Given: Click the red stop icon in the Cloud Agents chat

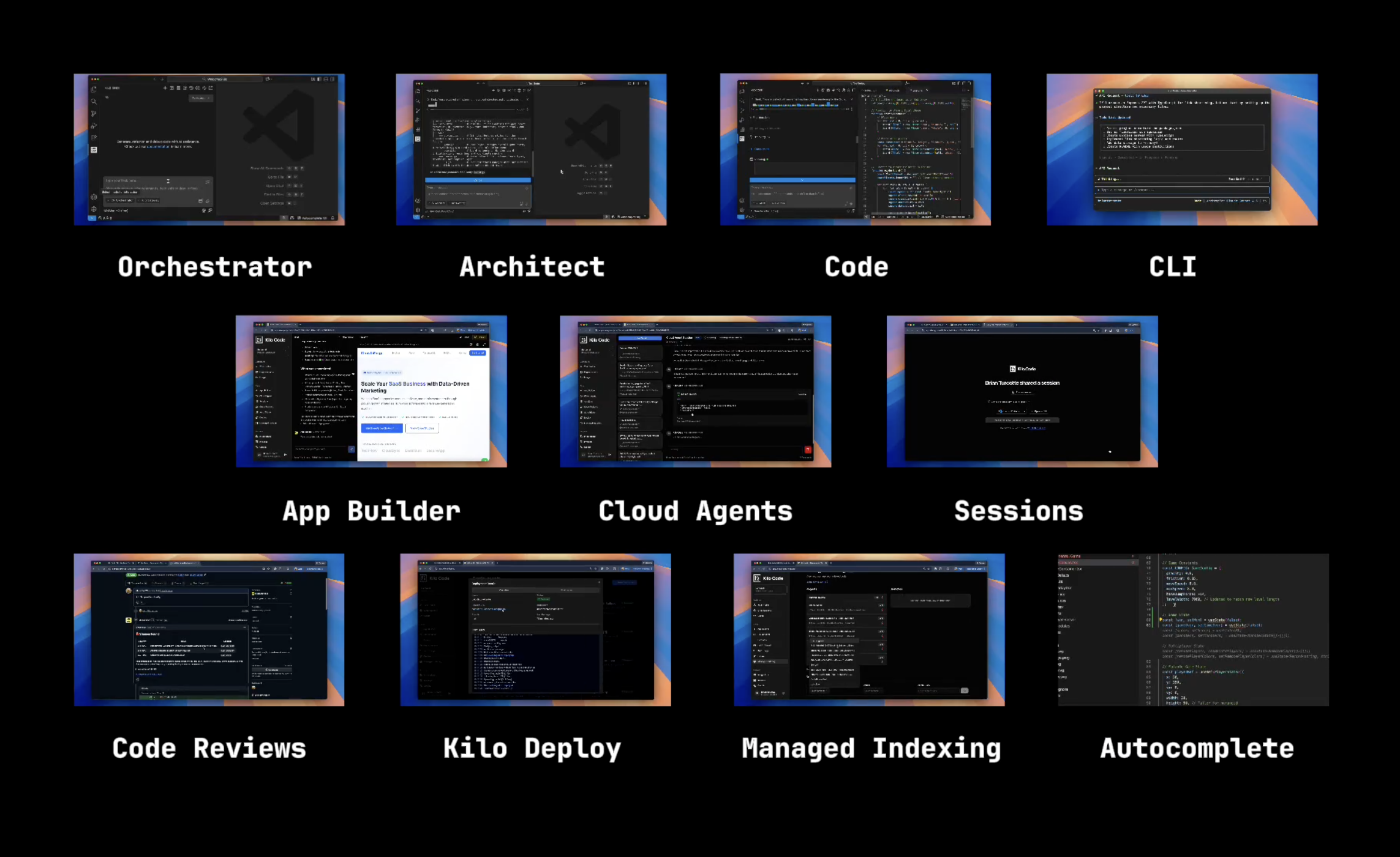Looking at the screenshot, I should point(807,449).
